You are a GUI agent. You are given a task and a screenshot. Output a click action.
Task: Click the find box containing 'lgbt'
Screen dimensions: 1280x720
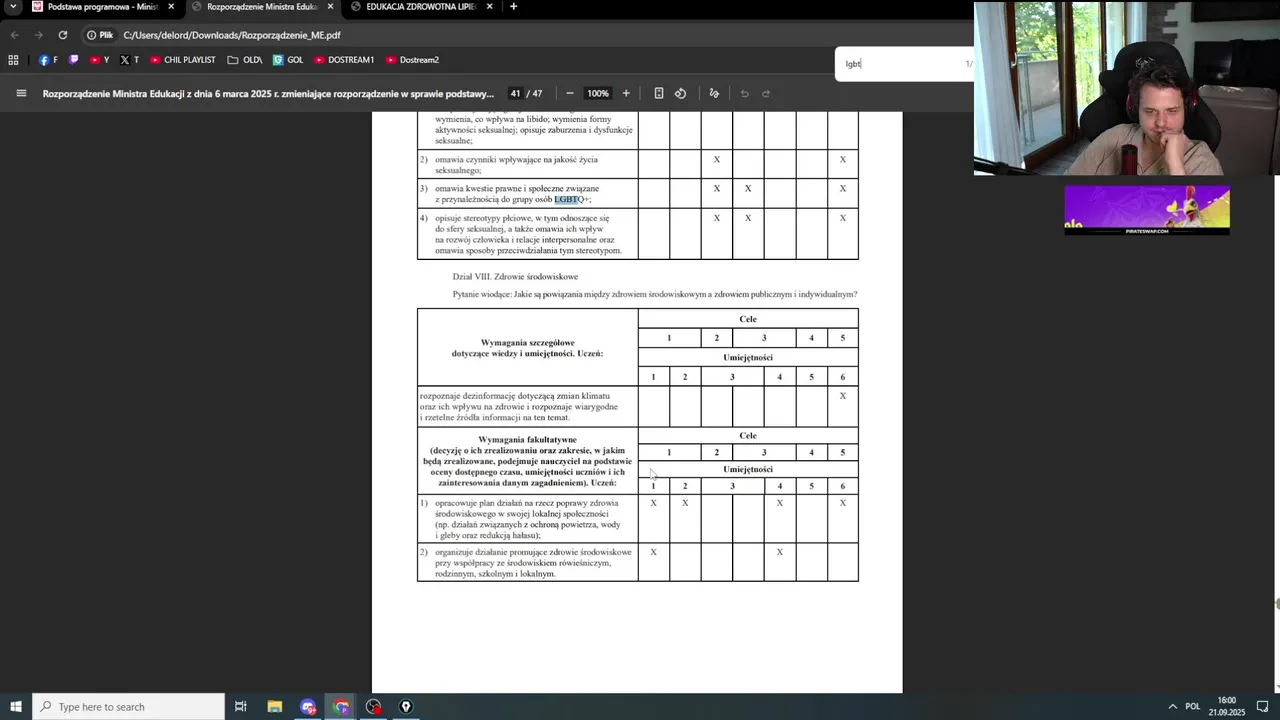click(x=900, y=64)
